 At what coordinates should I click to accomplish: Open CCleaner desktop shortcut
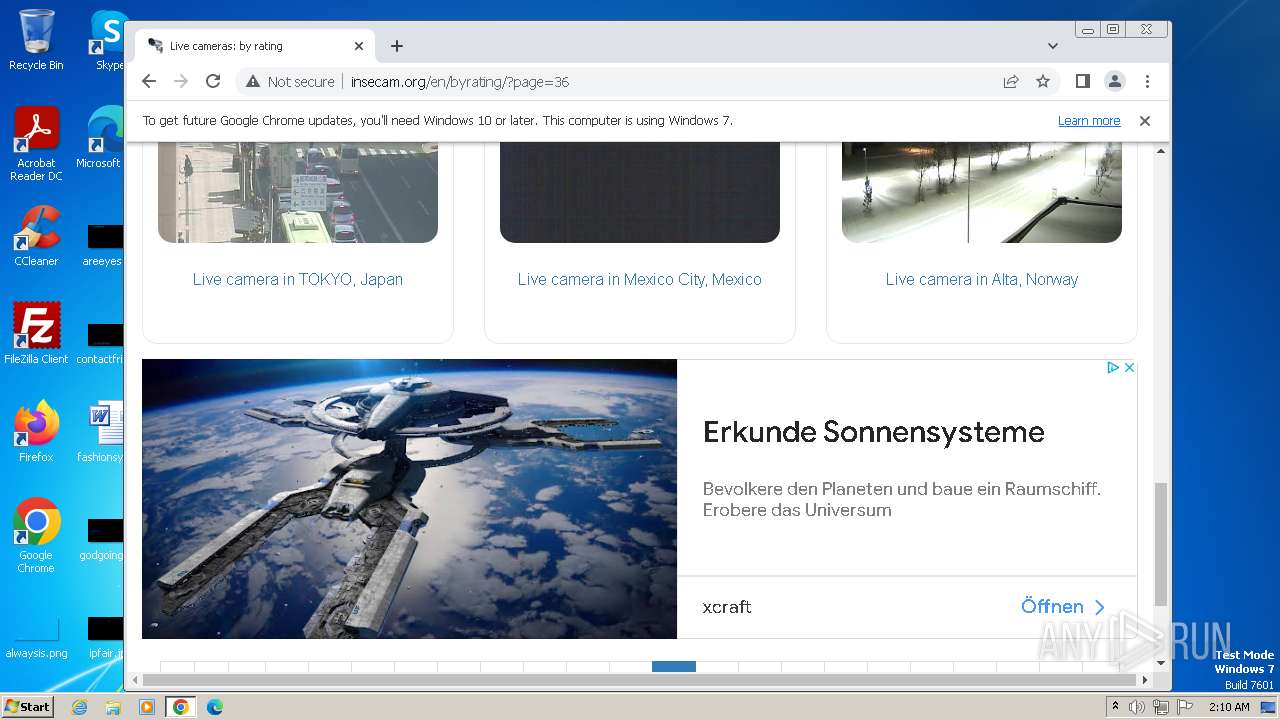pos(36,236)
